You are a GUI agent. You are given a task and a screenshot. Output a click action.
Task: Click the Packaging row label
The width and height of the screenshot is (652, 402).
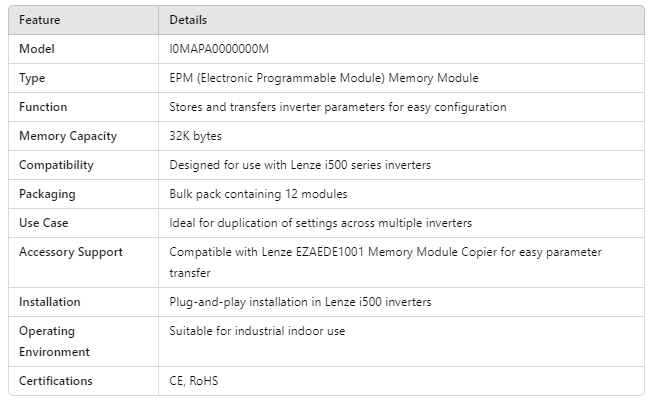click(47, 194)
